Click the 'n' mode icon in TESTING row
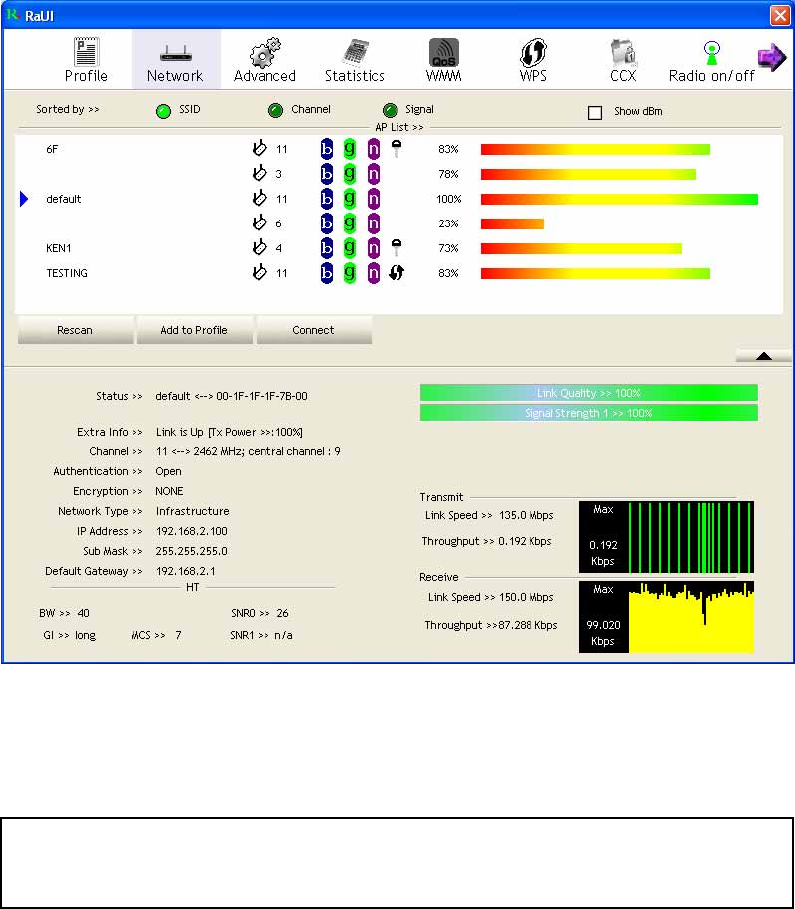Viewport: 795px width, 909px height. tap(374, 273)
